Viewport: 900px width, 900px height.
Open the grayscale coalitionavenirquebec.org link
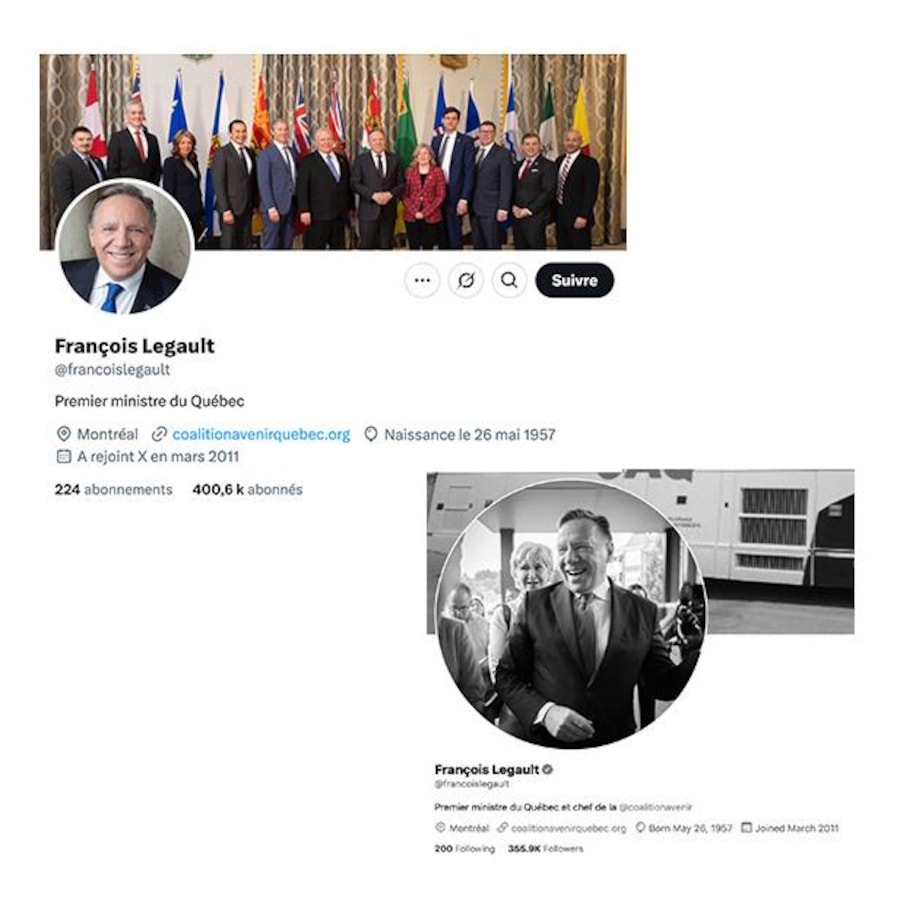pyautogui.click(x=569, y=828)
